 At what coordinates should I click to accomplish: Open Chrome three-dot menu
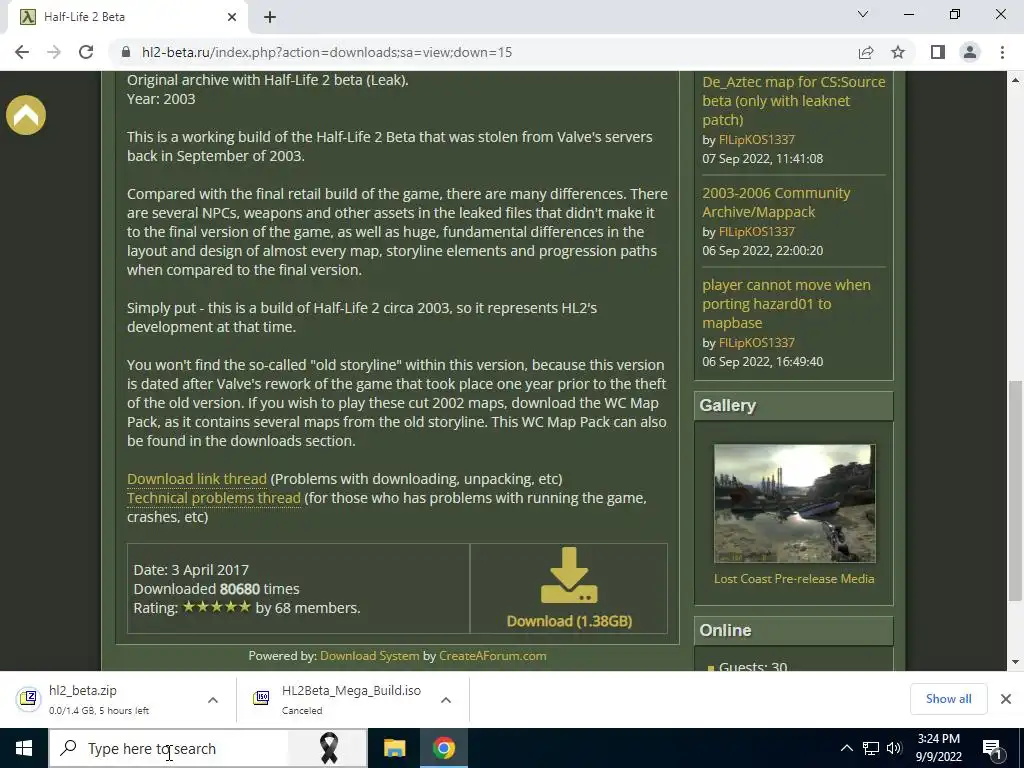click(x=1002, y=52)
